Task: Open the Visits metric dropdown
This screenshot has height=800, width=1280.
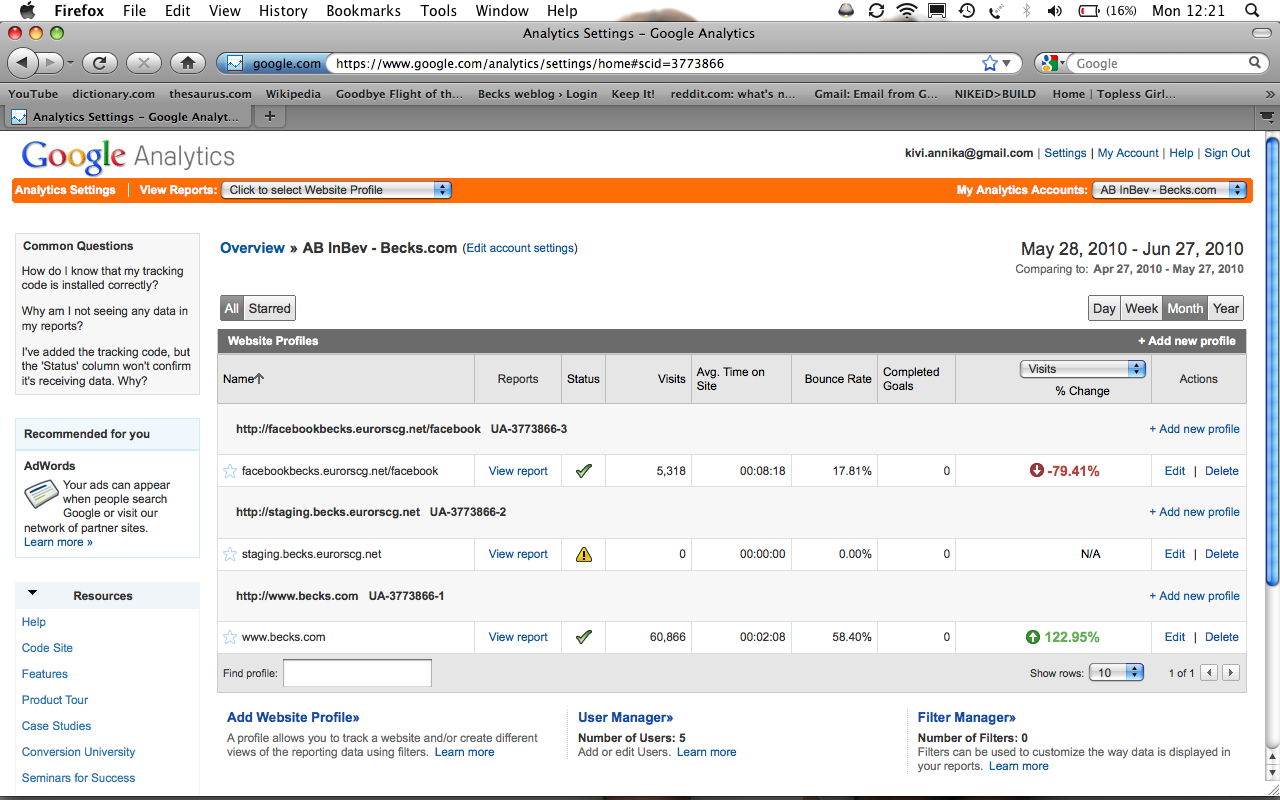Action: click(1082, 369)
